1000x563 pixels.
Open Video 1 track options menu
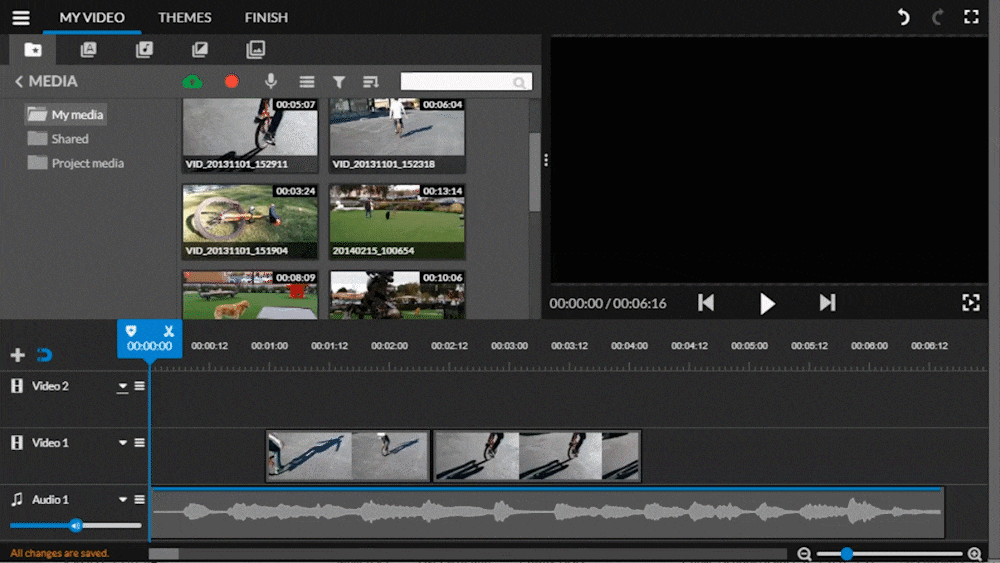pos(140,442)
